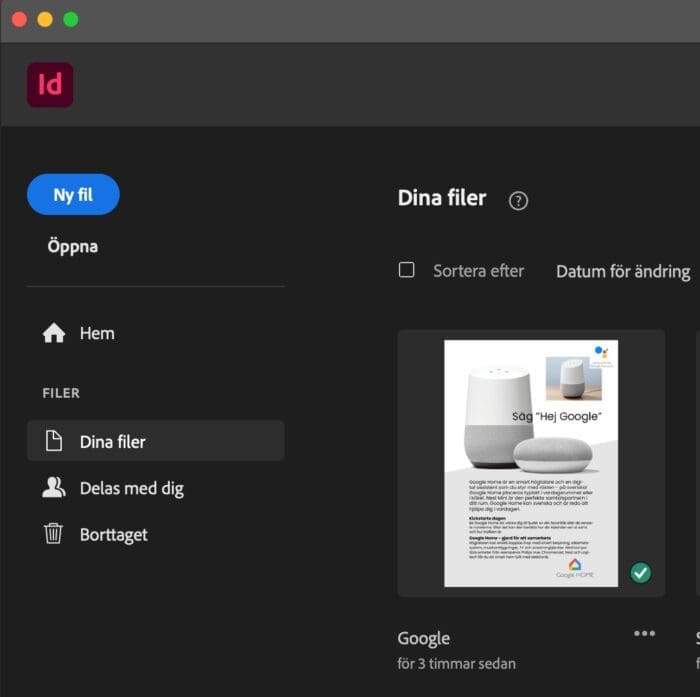Select Dina filer in the sidebar

pyautogui.click(x=155, y=441)
